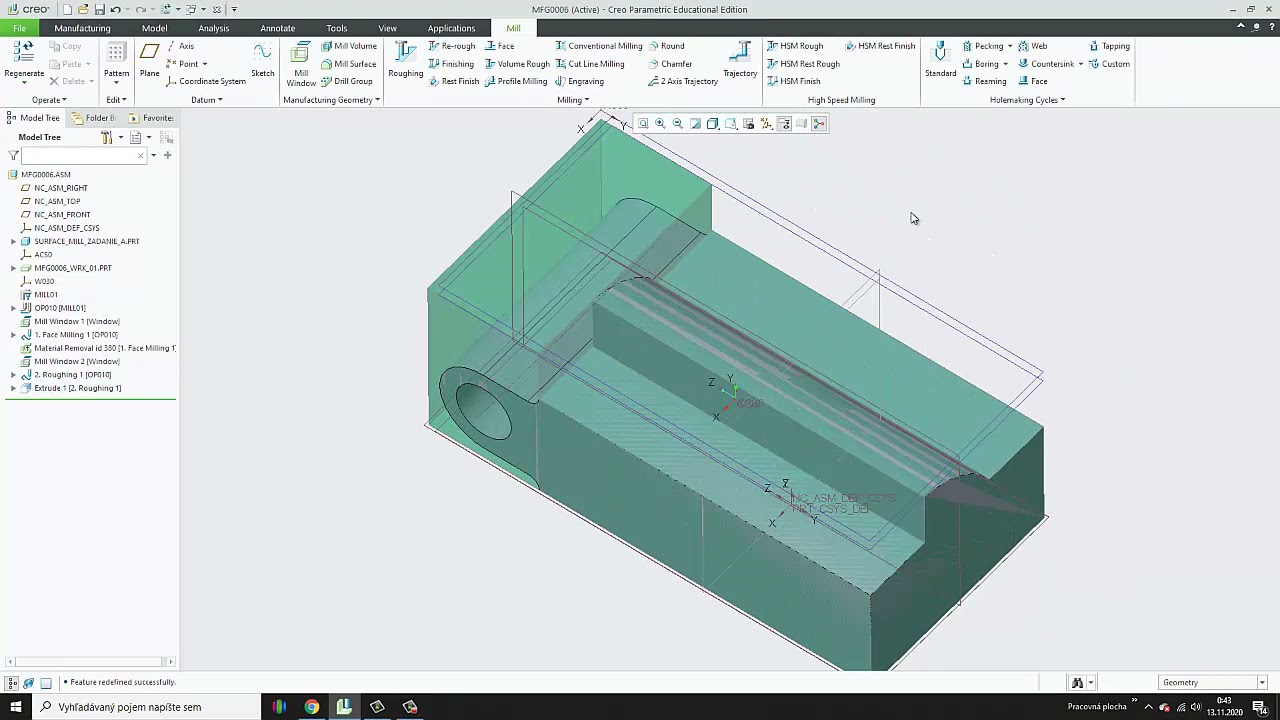Image resolution: width=1280 pixels, height=720 pixels.
Task: Open Chrome from the taskbar
Action: click(x=312, y=707)
